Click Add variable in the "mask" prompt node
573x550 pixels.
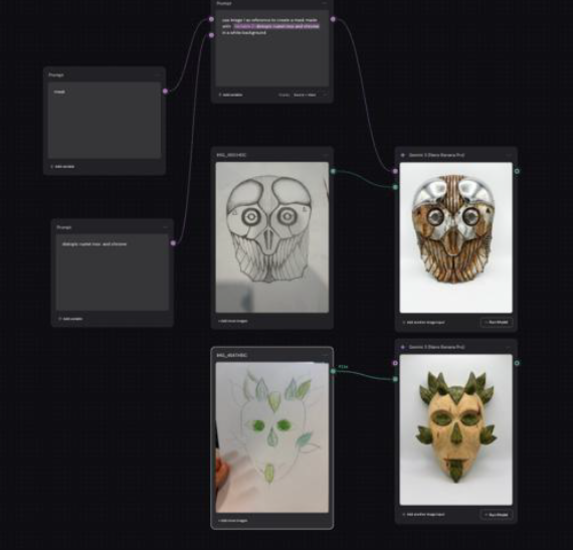coord(62,167)
